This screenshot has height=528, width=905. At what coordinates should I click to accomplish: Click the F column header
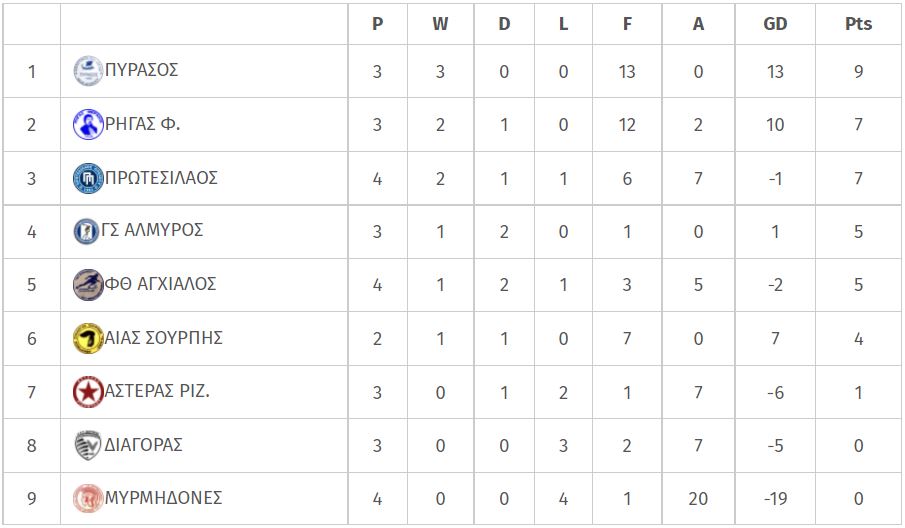(x=627, y=24)
